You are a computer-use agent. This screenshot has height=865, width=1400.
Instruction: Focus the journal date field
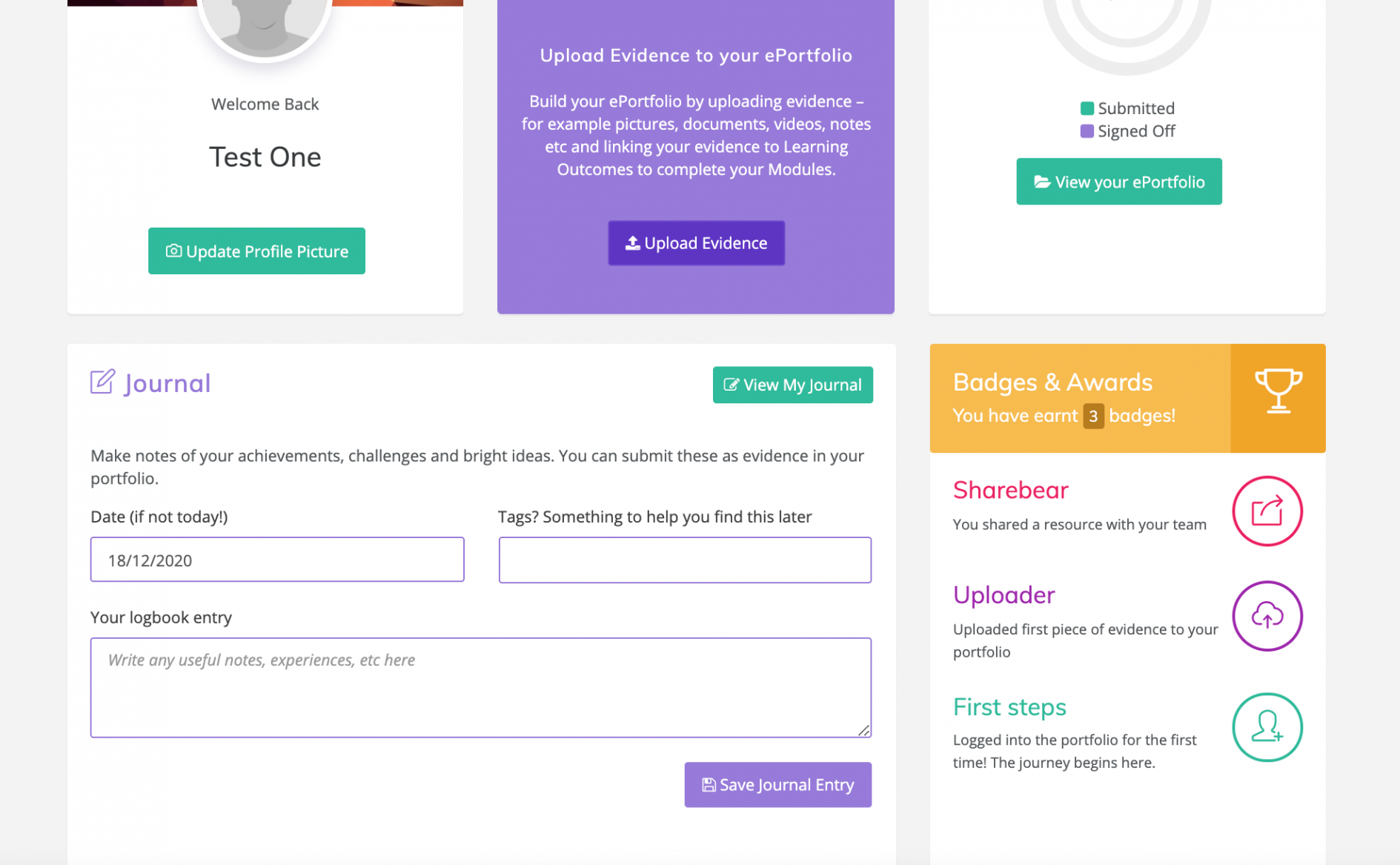point(277,560)
